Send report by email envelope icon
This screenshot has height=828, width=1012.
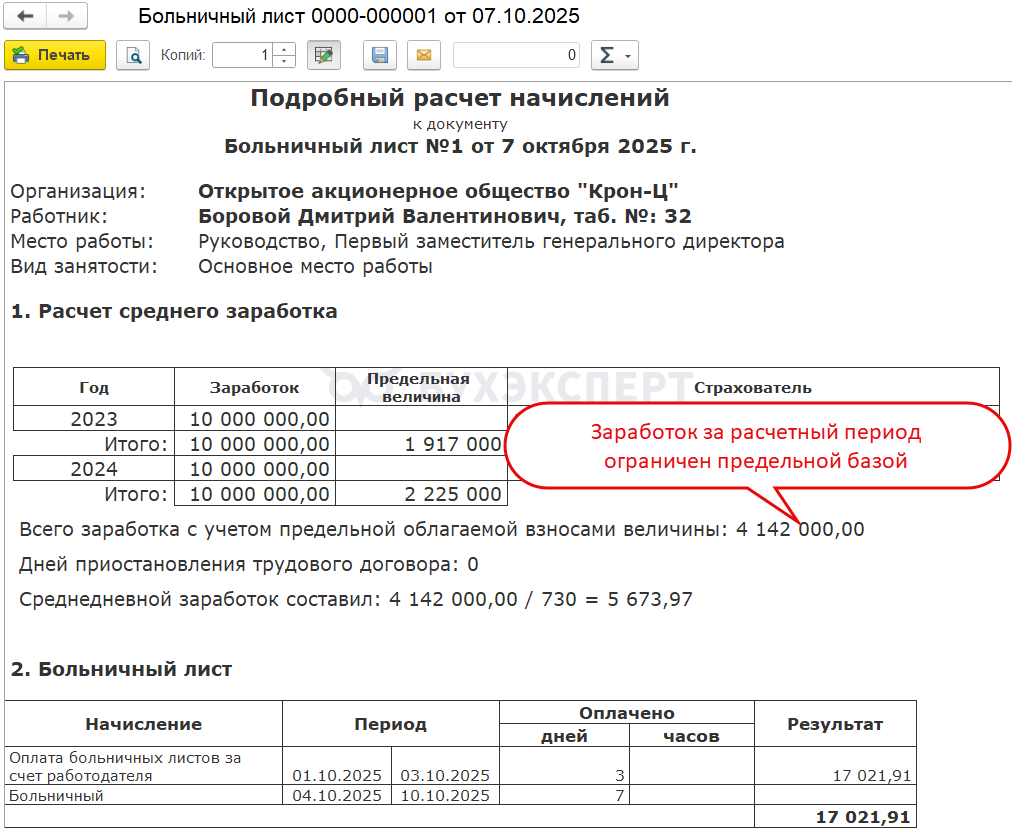(424, 56)
